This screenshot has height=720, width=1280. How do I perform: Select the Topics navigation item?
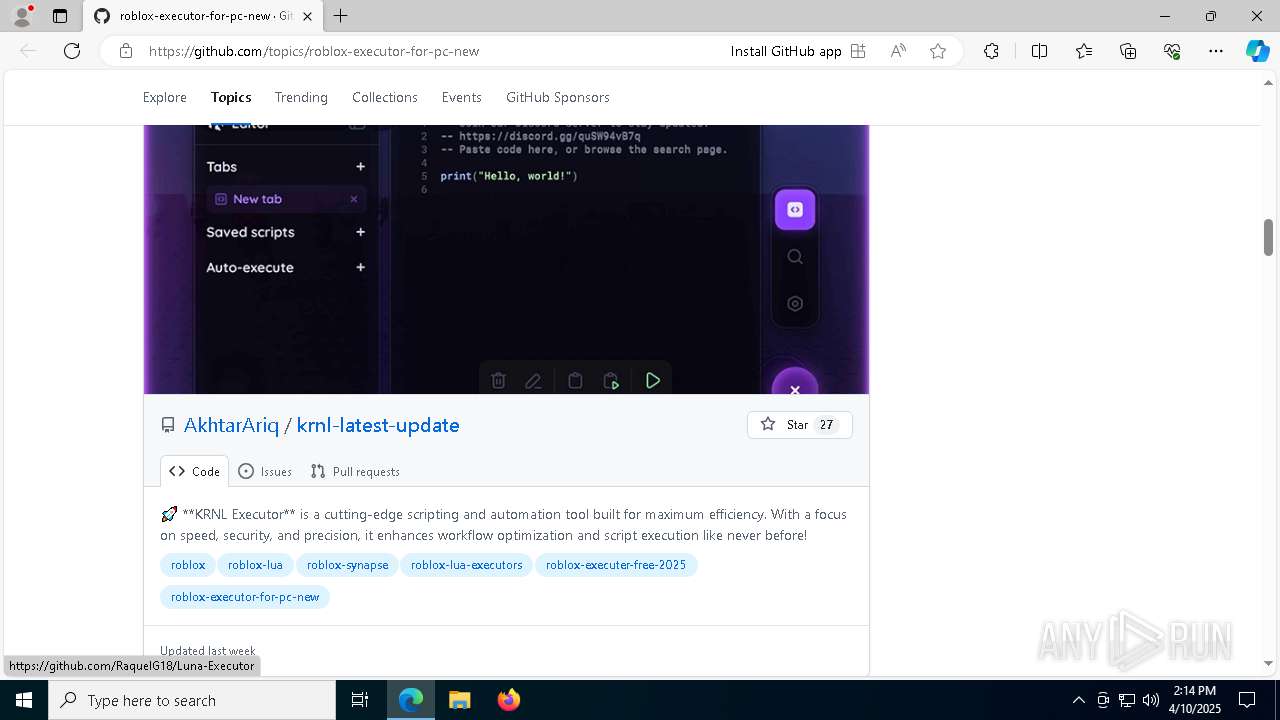click(231, 97)
